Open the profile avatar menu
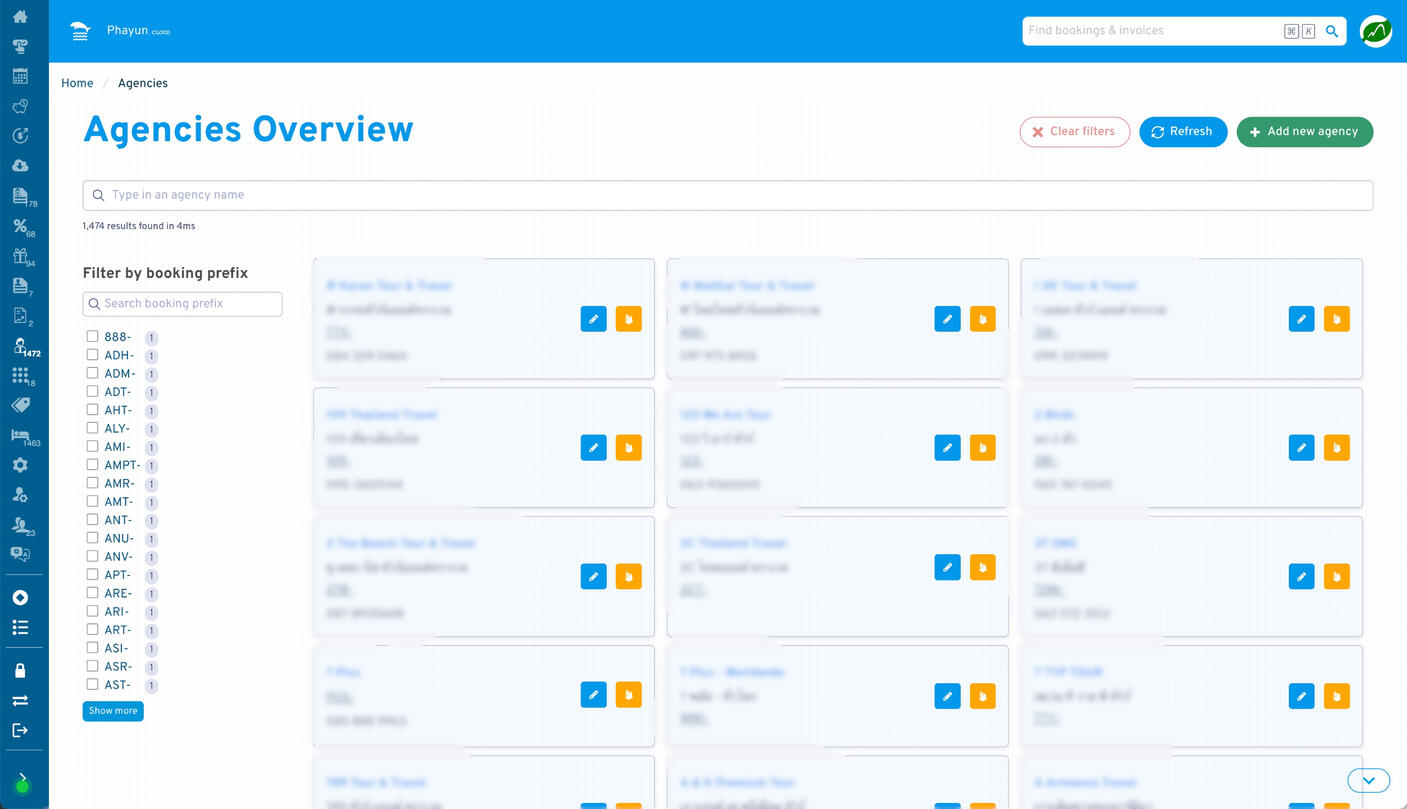The image size is (1407, 809). pos(1375,30)
